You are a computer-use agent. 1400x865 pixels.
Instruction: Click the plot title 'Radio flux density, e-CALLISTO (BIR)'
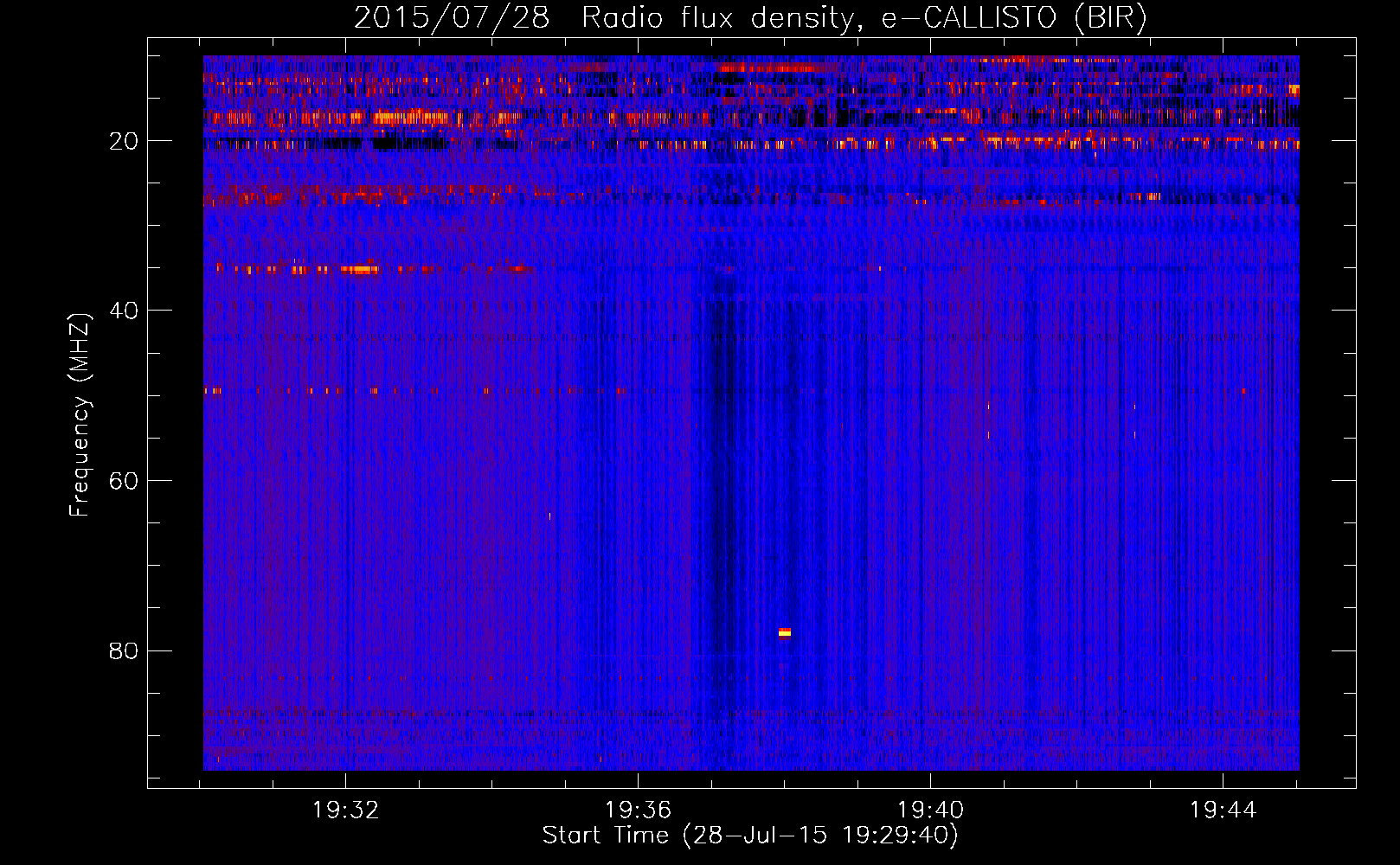(864, 18)
